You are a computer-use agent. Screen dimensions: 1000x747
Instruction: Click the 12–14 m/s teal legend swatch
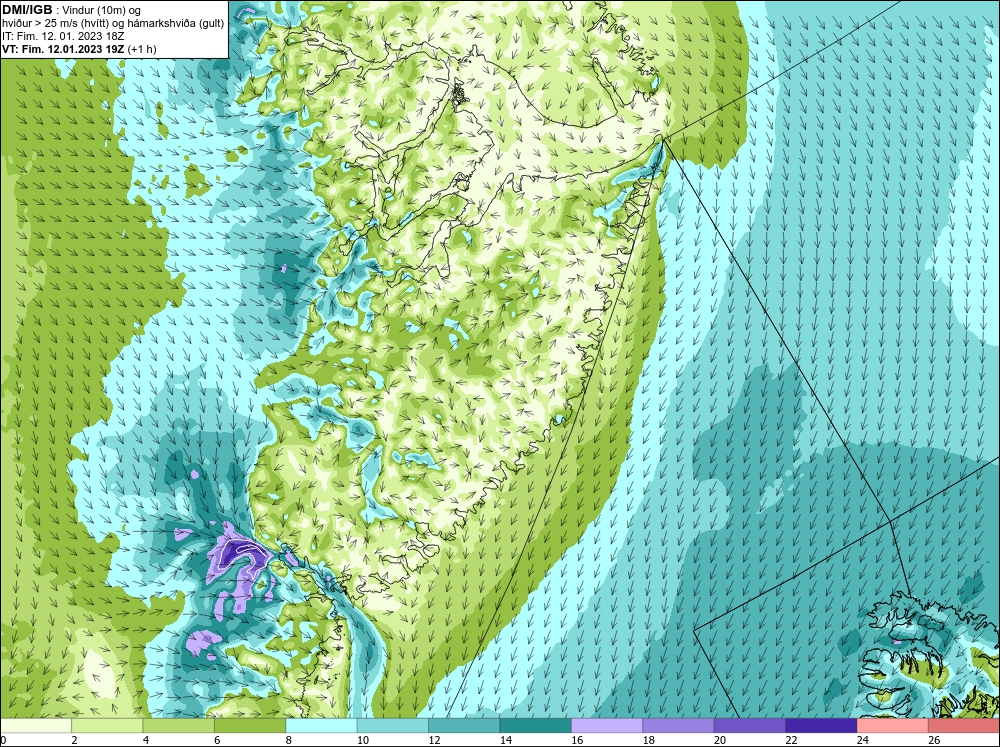click(464, 725)
